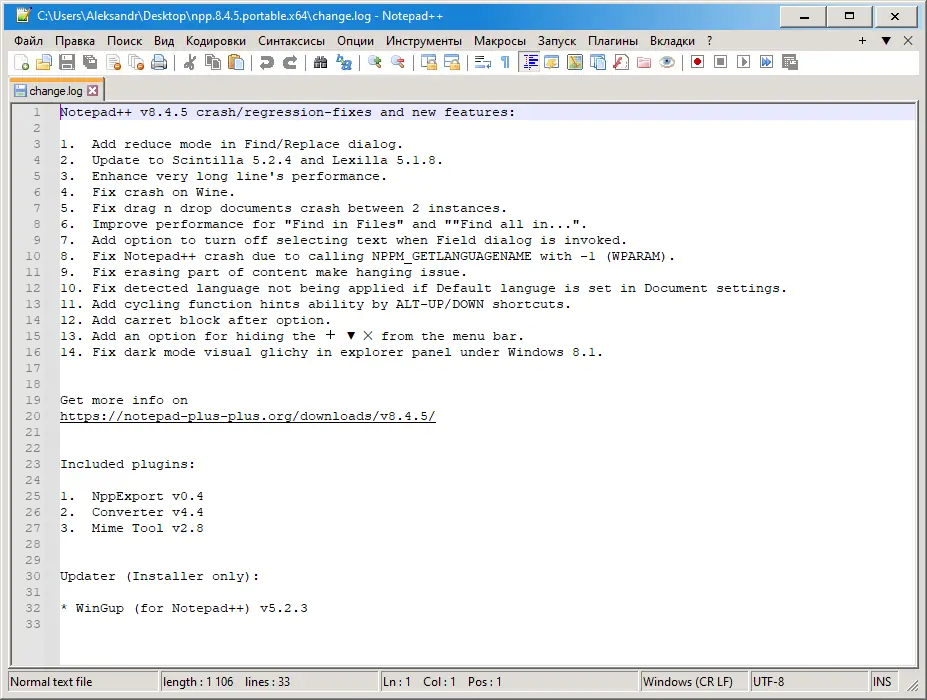This screenshot has width=927, height=700.
Task: Toggle indent guide toolbar button
Action: click(x=529, y=62)
